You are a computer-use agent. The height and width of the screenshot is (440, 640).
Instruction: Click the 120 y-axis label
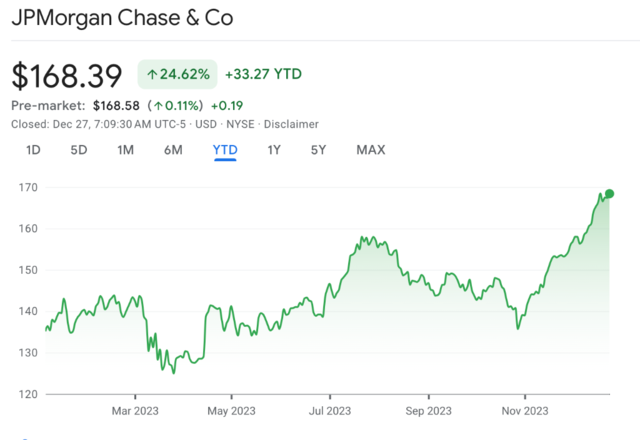click(28, 394)
